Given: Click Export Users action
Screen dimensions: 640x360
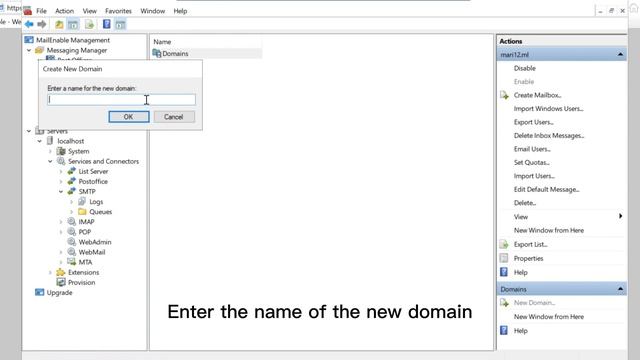Looking at the screenshot, I should point(533,122).
